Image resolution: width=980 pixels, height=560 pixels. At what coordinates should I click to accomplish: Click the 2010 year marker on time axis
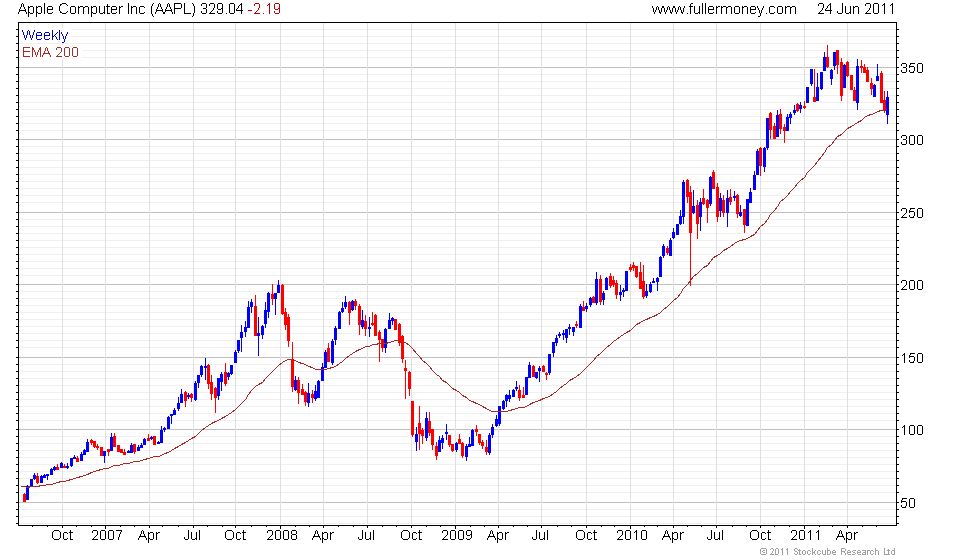click(x=631, y=536)
